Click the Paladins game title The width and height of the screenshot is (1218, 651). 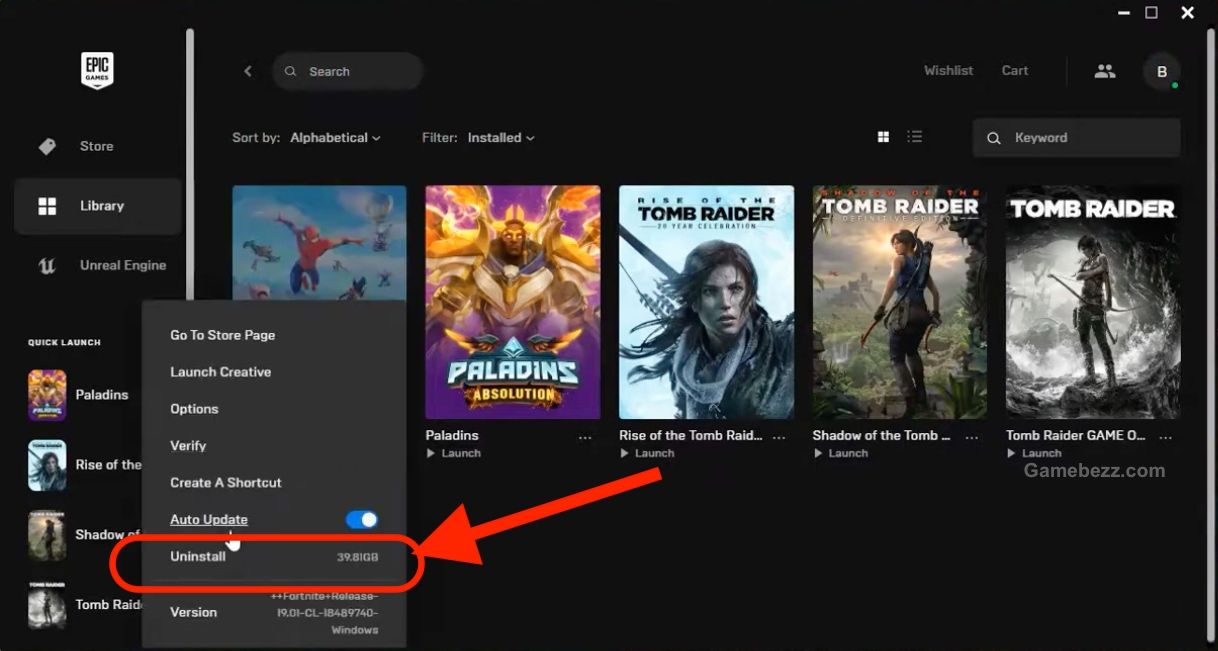point(452,436)
